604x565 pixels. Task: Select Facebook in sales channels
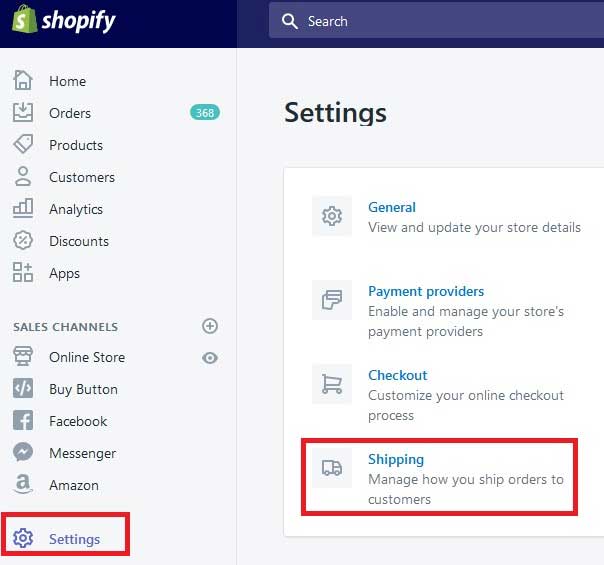pyautogui.click(x=78, y=421)
